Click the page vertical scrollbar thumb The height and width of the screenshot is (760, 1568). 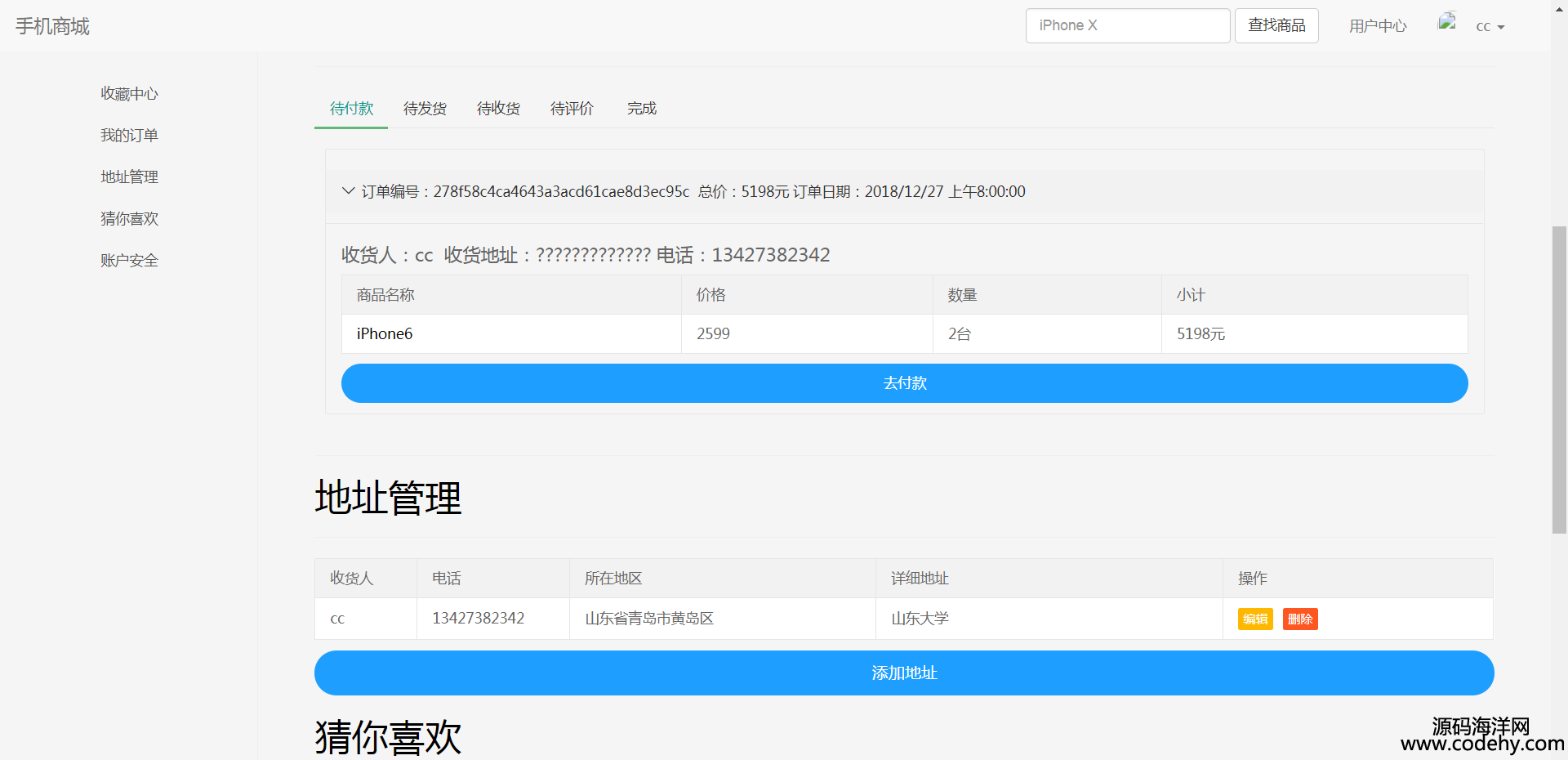coord(1559,380)
